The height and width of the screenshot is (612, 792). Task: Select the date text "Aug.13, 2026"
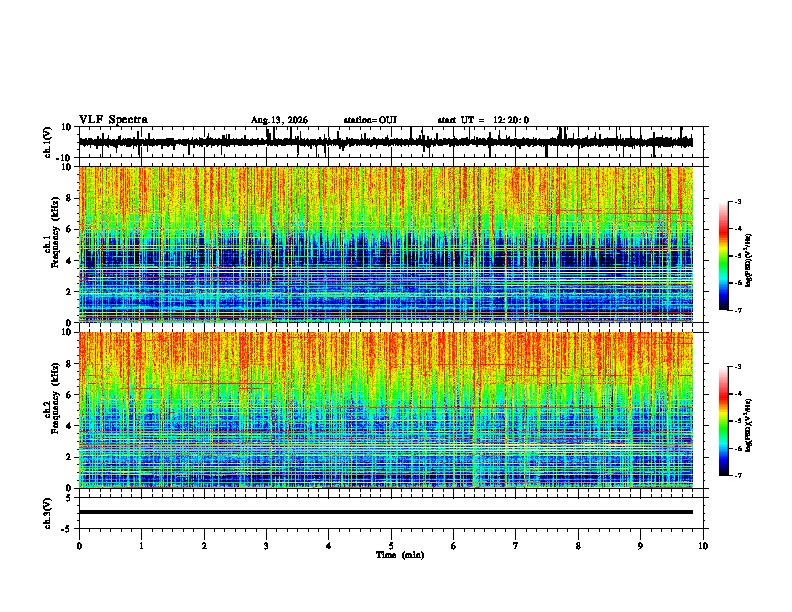(279, 120)
